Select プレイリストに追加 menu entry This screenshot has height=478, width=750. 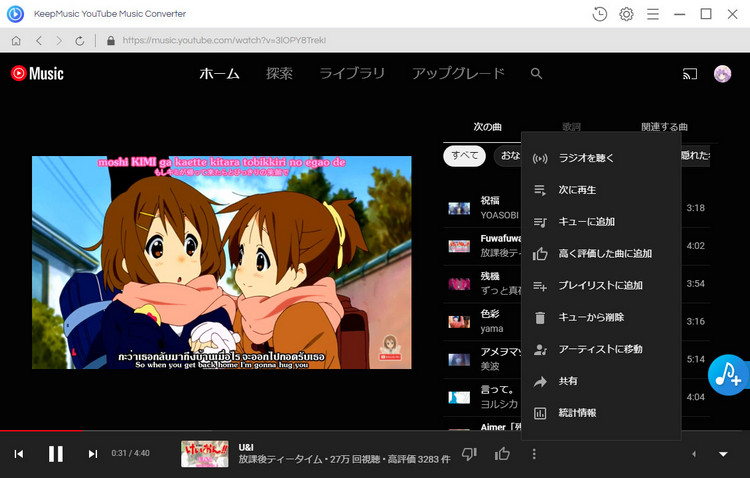point(601,286)
